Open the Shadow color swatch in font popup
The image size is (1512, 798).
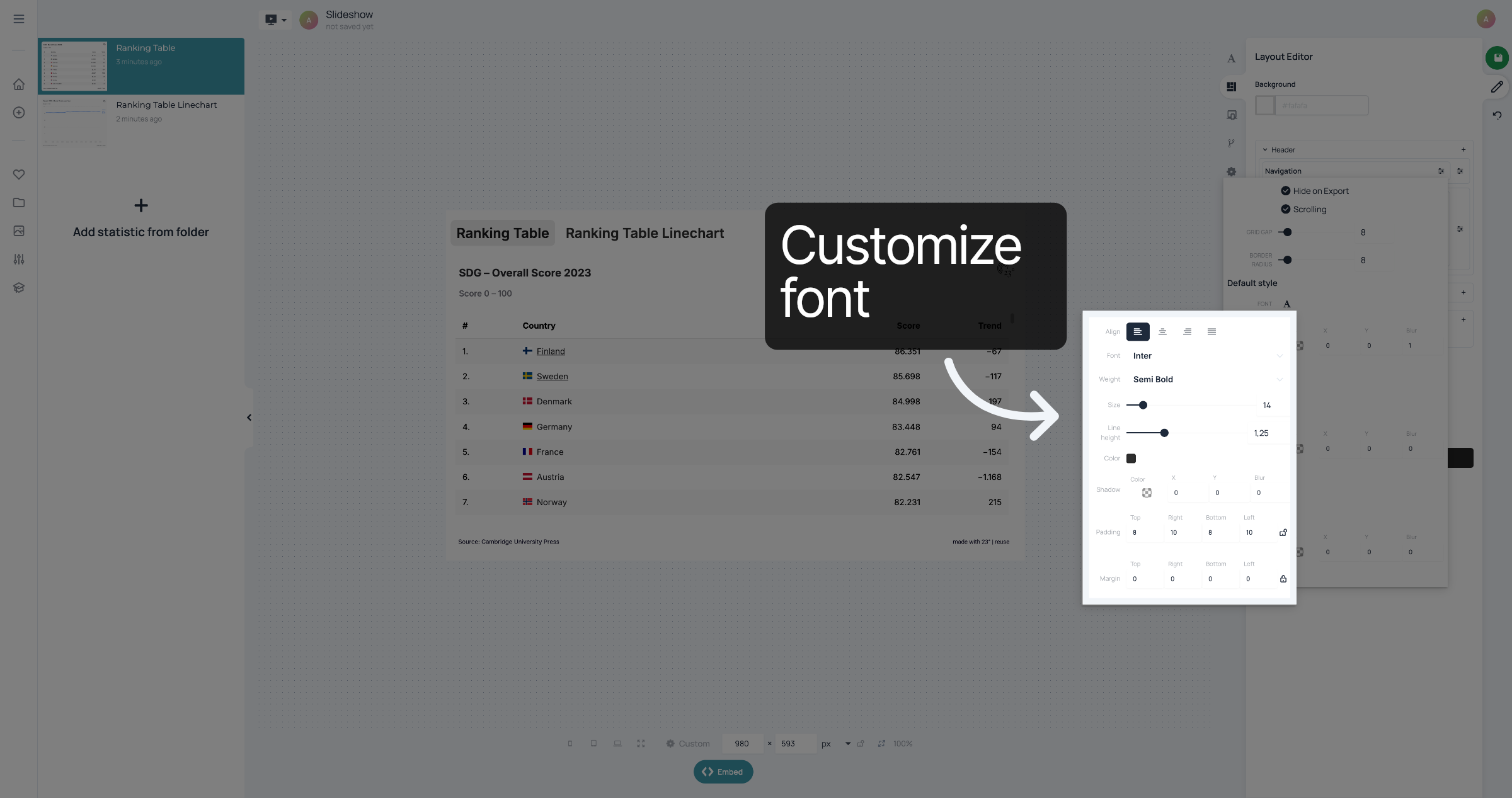coord(1147,493)
